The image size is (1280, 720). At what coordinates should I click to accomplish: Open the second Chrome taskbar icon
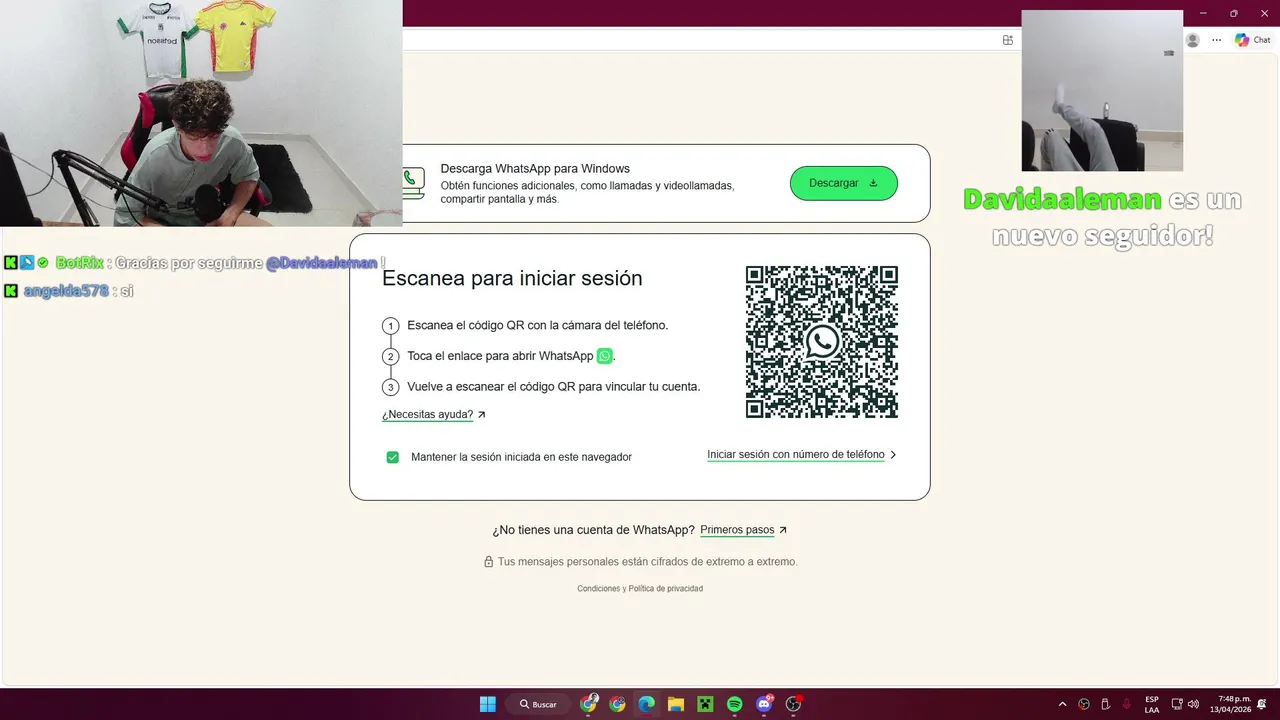click(x=618, y=704)
